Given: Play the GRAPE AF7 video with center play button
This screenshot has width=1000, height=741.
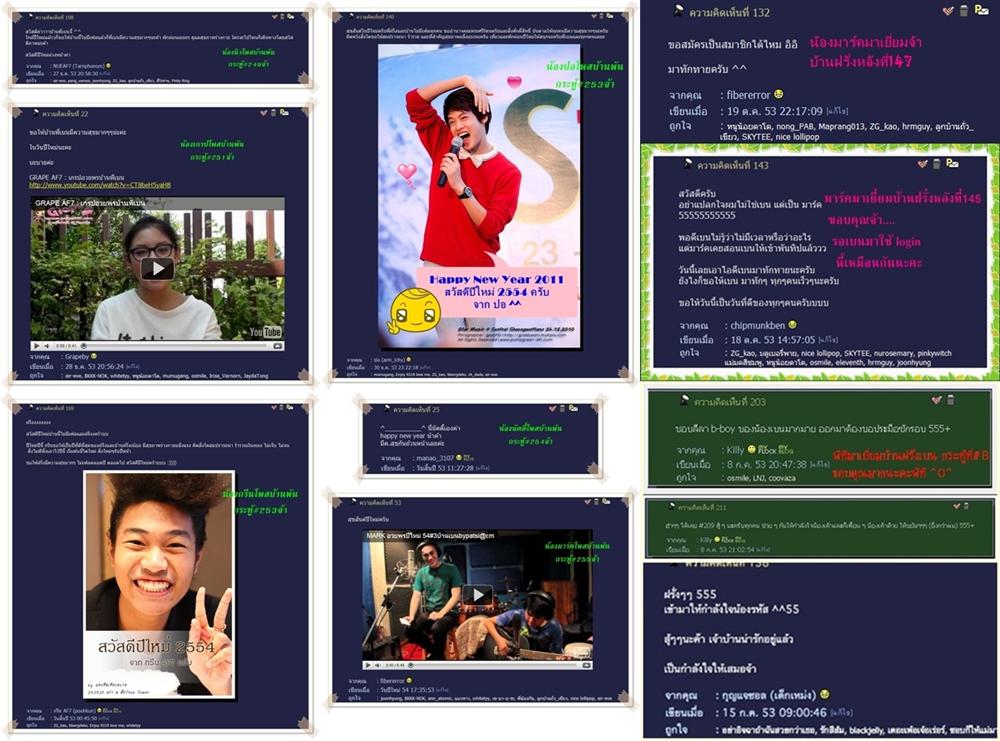Looking at the screenshot, I should (157, 268).
